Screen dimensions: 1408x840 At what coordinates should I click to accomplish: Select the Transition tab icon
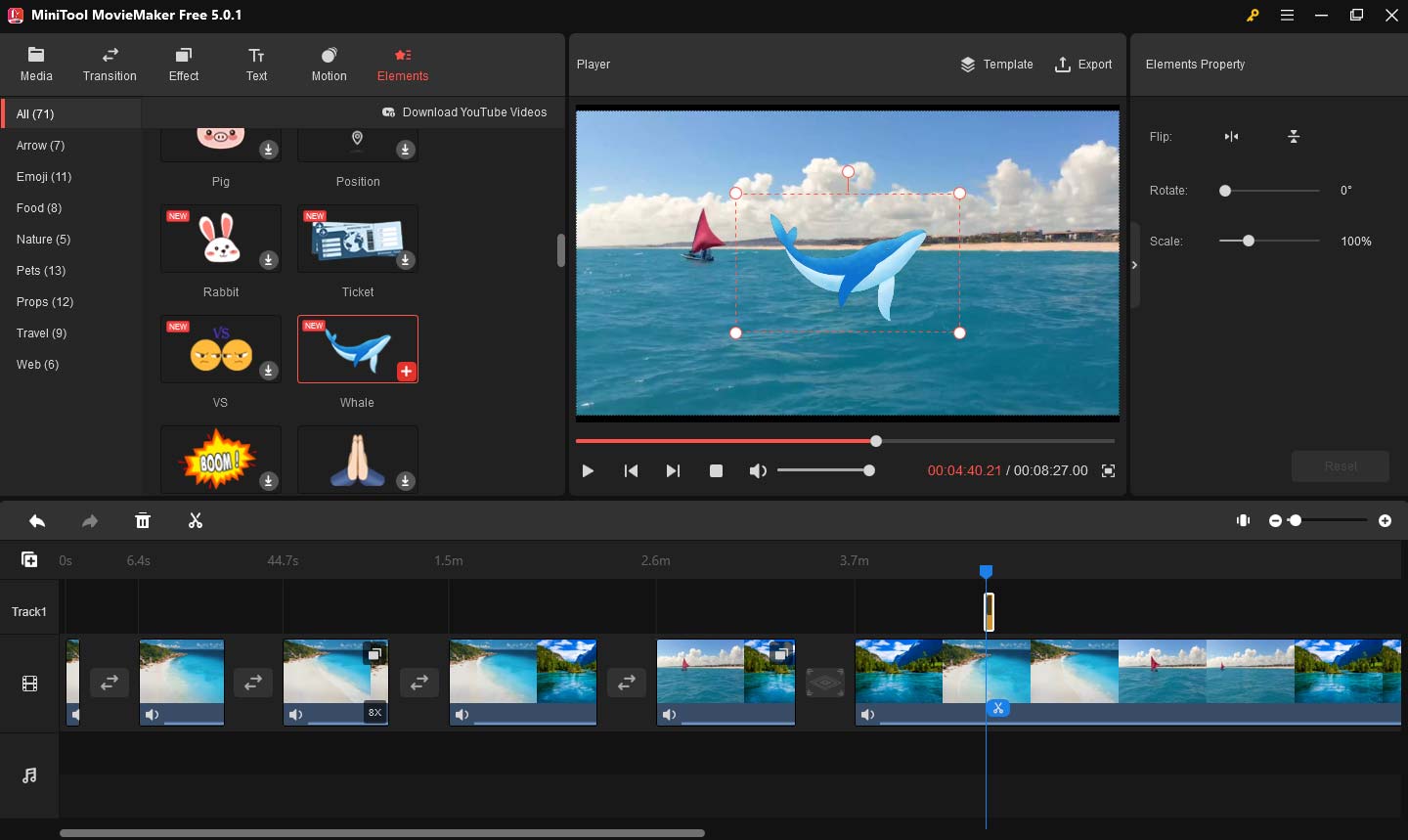[x=110, y=57]
